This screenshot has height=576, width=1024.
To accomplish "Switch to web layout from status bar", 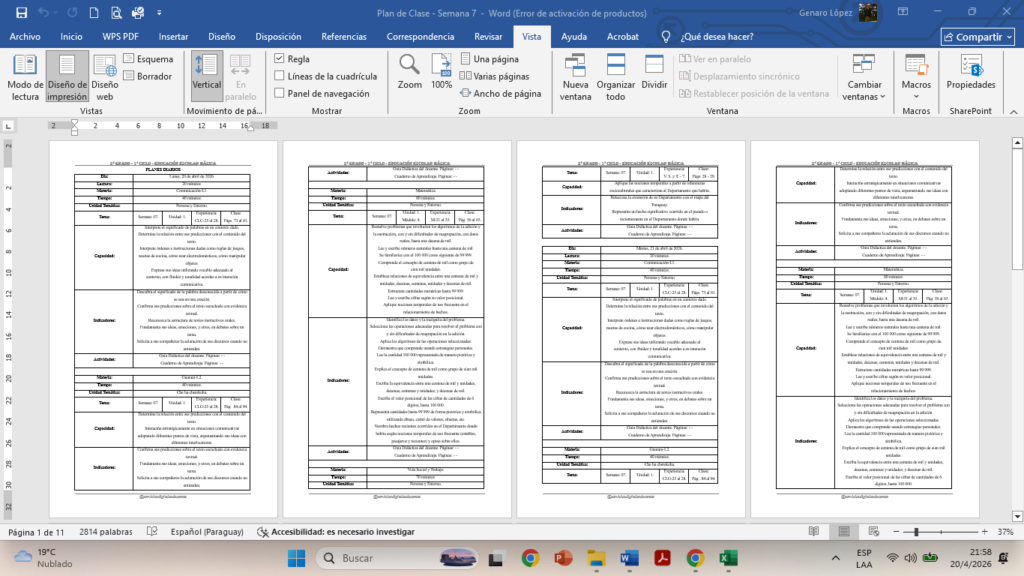I will (874, 532).
